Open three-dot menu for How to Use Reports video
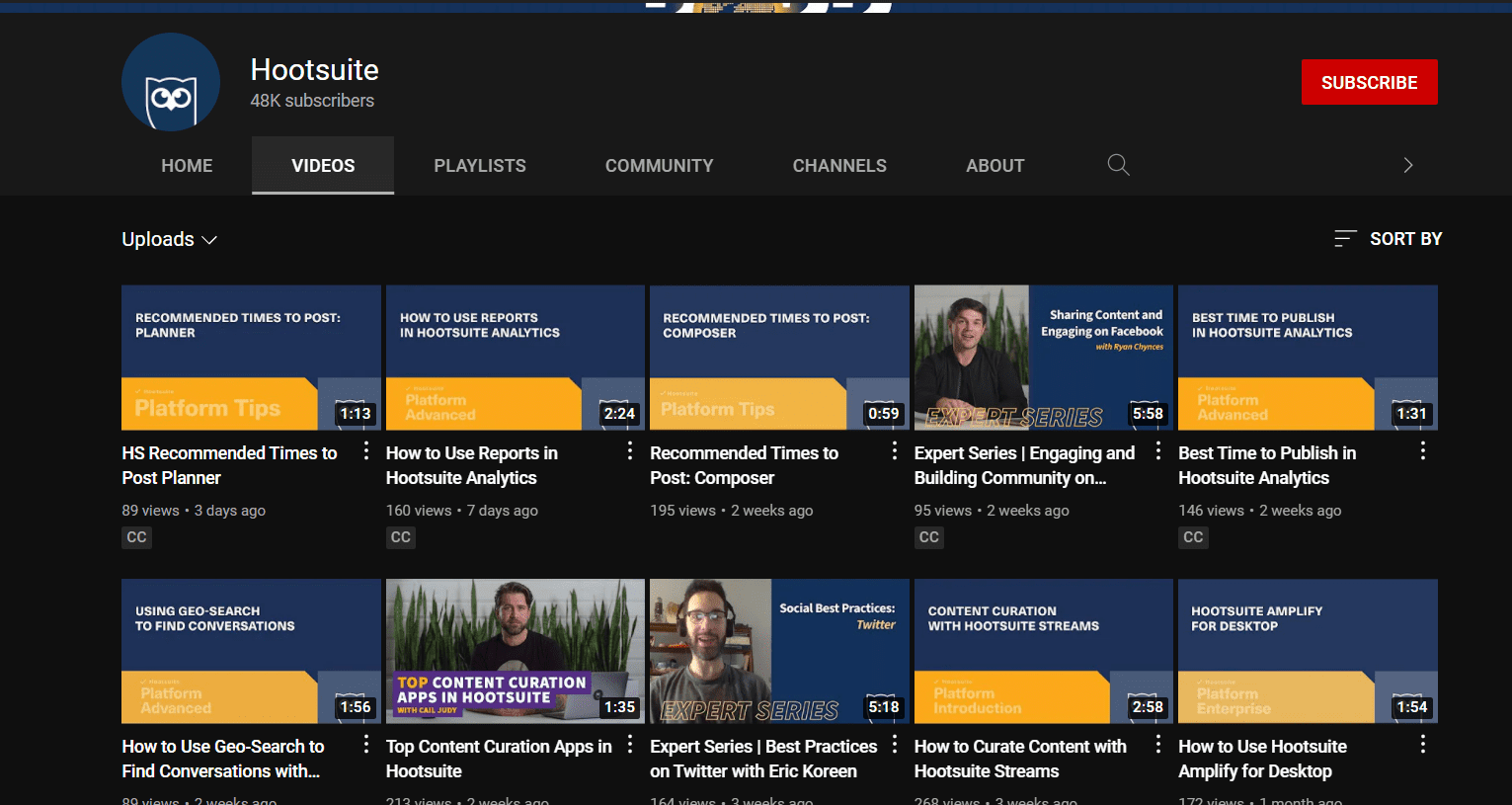1512x805 pixels. tap(630, 451)
